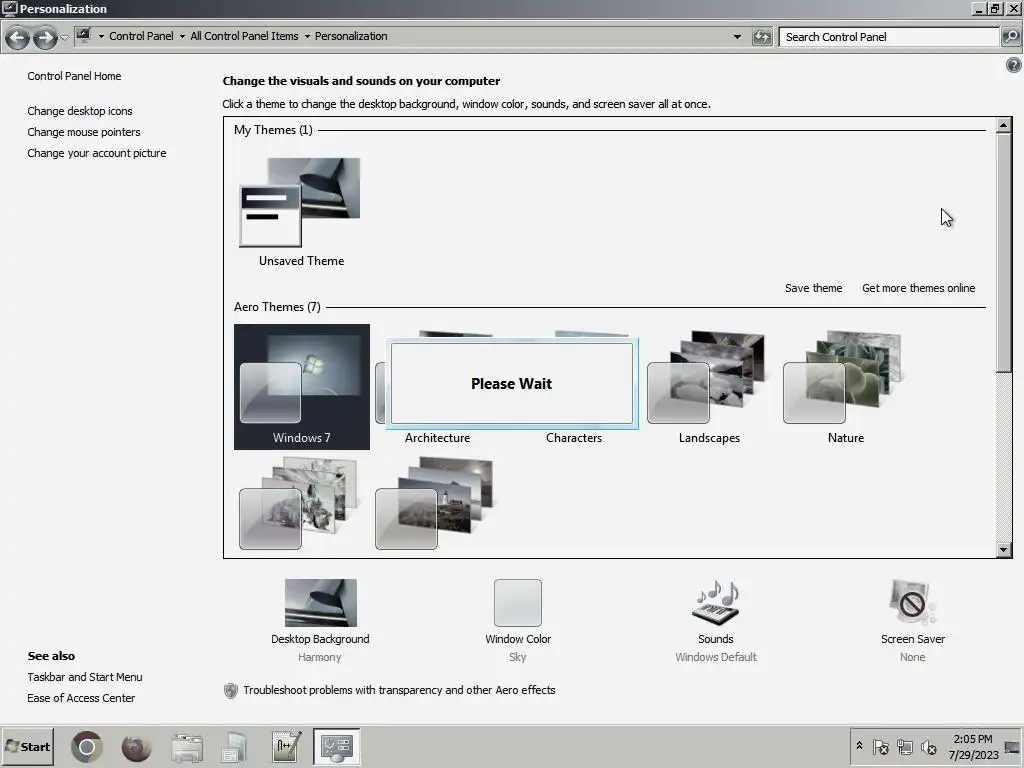Click the muted volume tray icon
Screen dimensions: 1024x768
point(928,746)
